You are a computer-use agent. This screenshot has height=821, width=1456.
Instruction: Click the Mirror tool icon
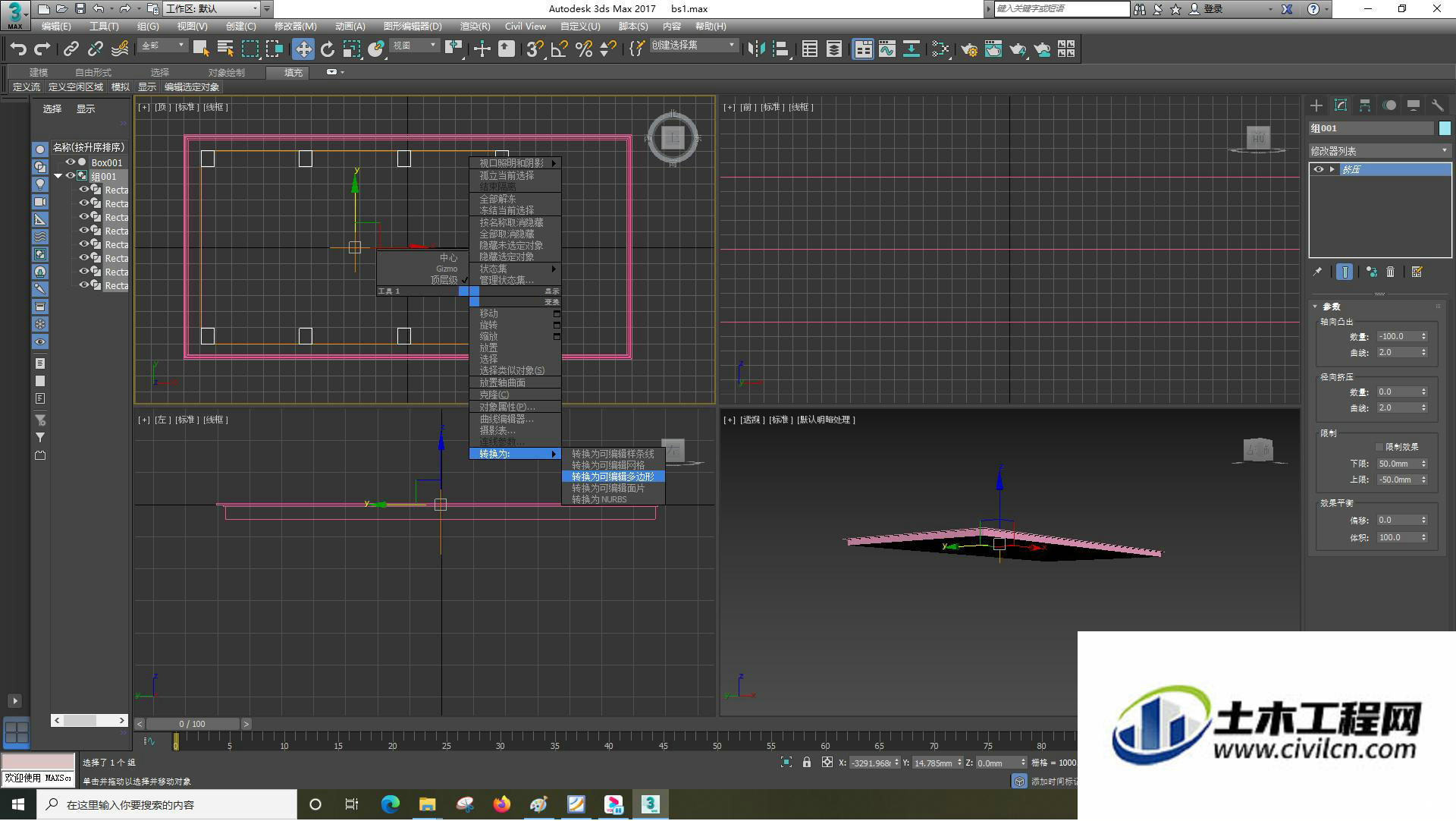click(x=756, y=49)
